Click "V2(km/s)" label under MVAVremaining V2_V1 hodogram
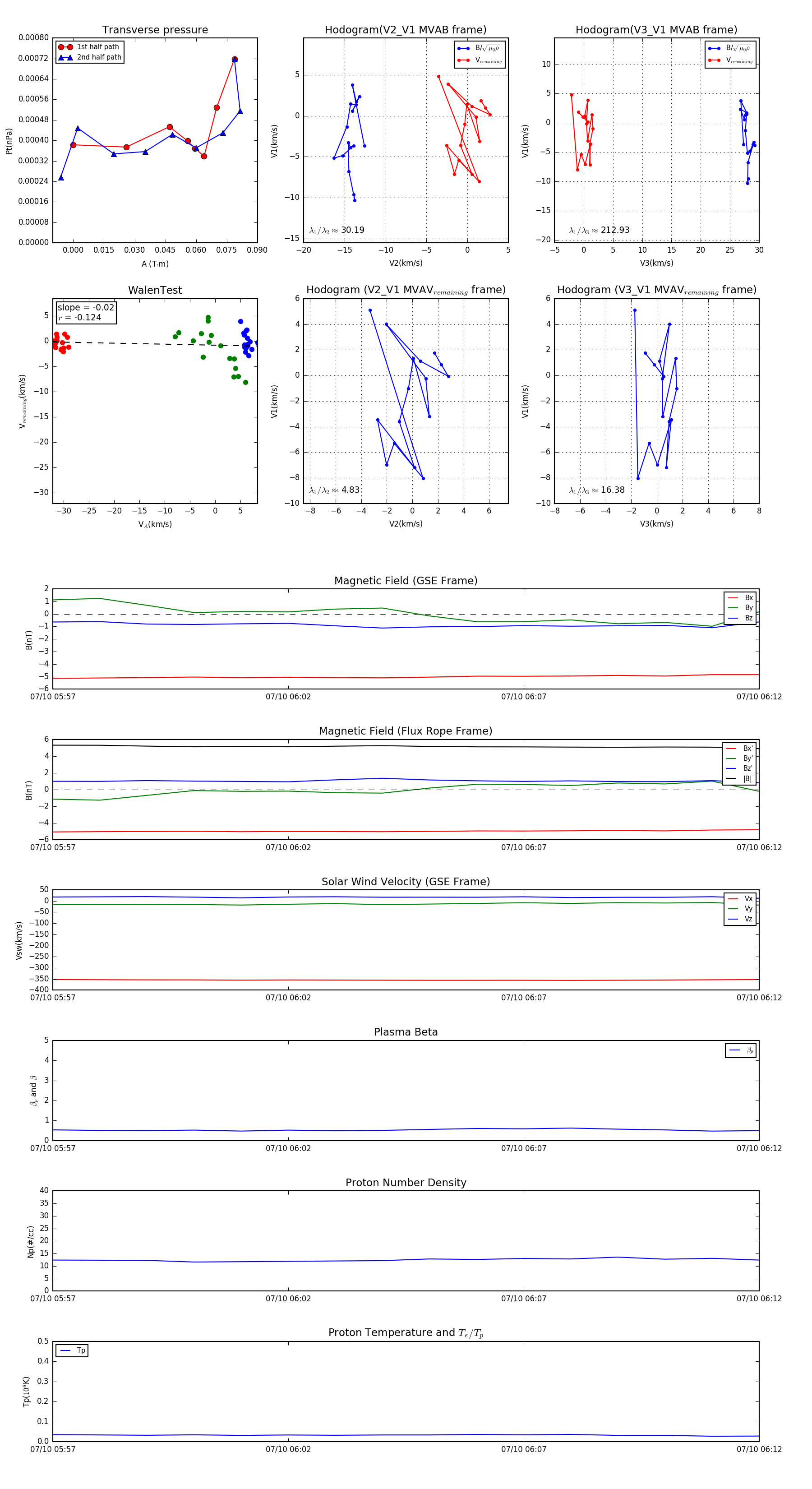Screen dimensions: 812x1489 (406, 524)
